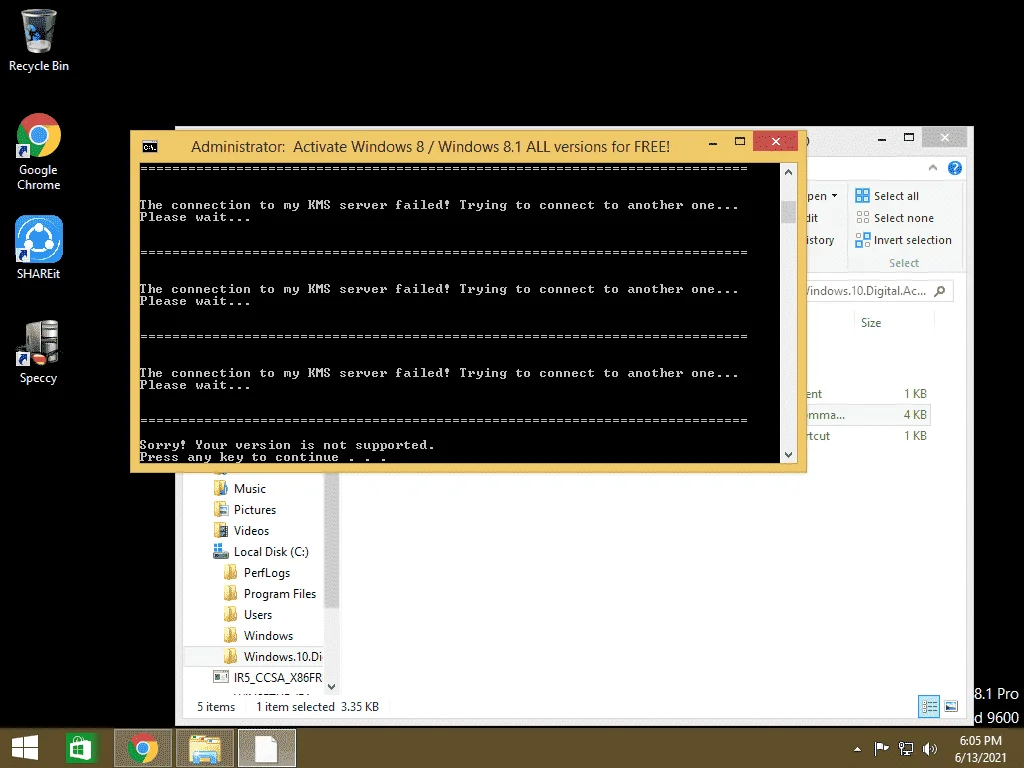This screenshot has height=768, width=1024.
Task: Open the network tray icon
Action: click(x=906, y=748)
